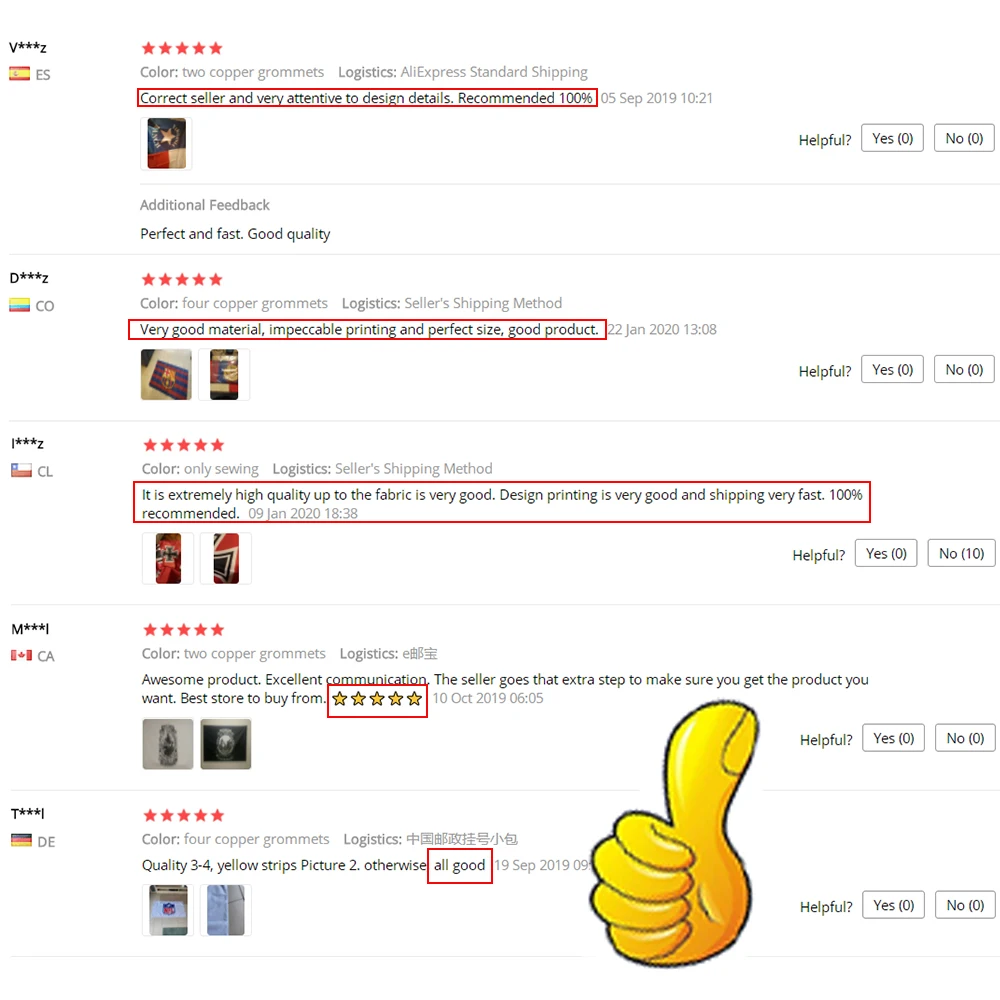The image size is (1000, 1000).
Task: Click the Colombia flag icon beside CO
Action: coord(19,305)
